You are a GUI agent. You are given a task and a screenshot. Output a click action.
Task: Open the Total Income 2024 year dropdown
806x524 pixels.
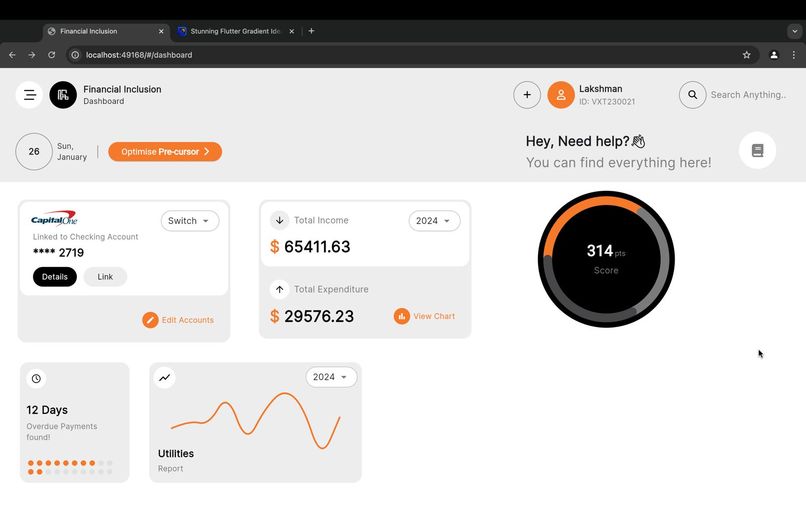click(434, 221)
